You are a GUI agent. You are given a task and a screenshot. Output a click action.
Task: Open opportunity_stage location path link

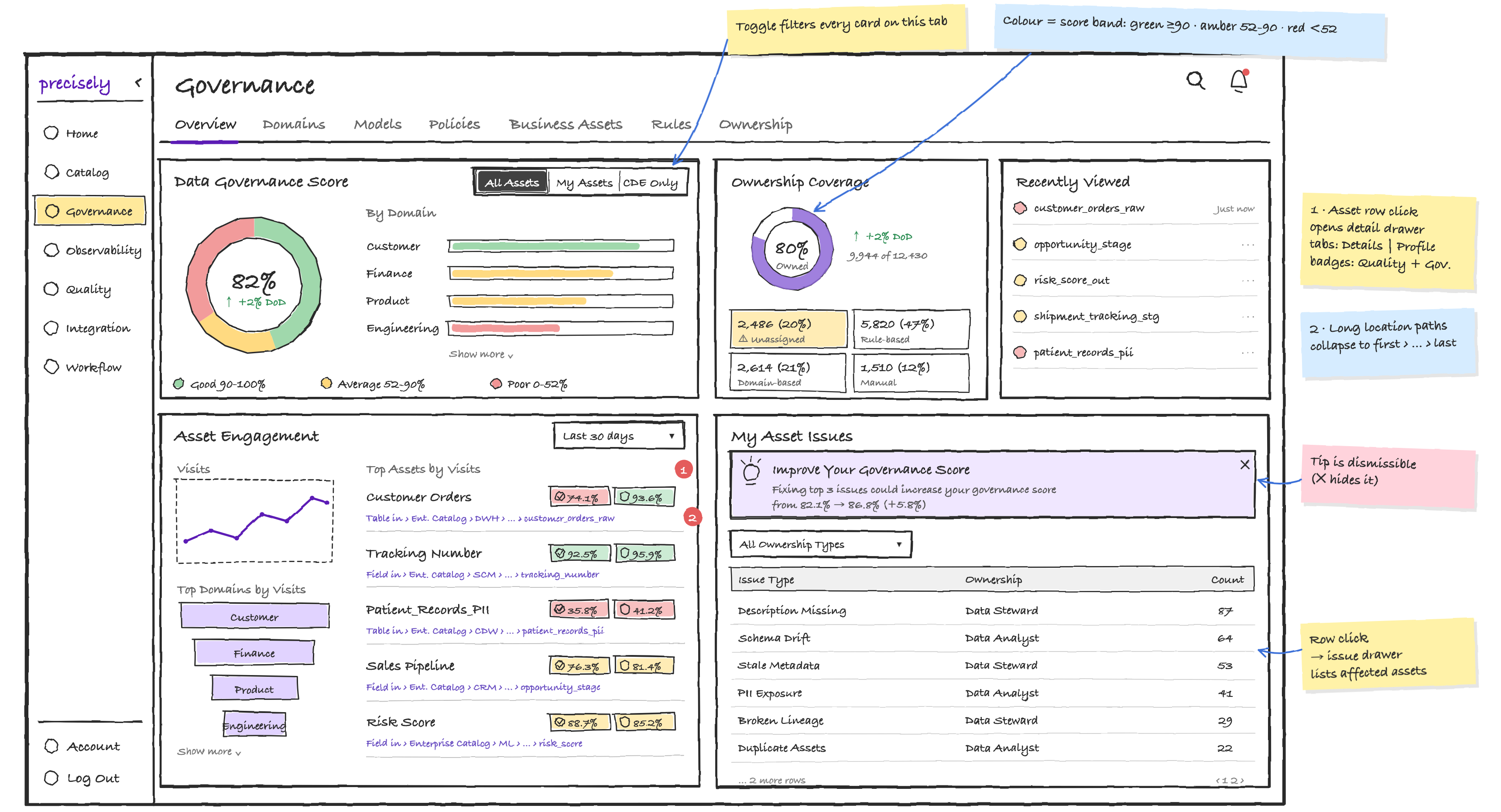click(483, 687)
